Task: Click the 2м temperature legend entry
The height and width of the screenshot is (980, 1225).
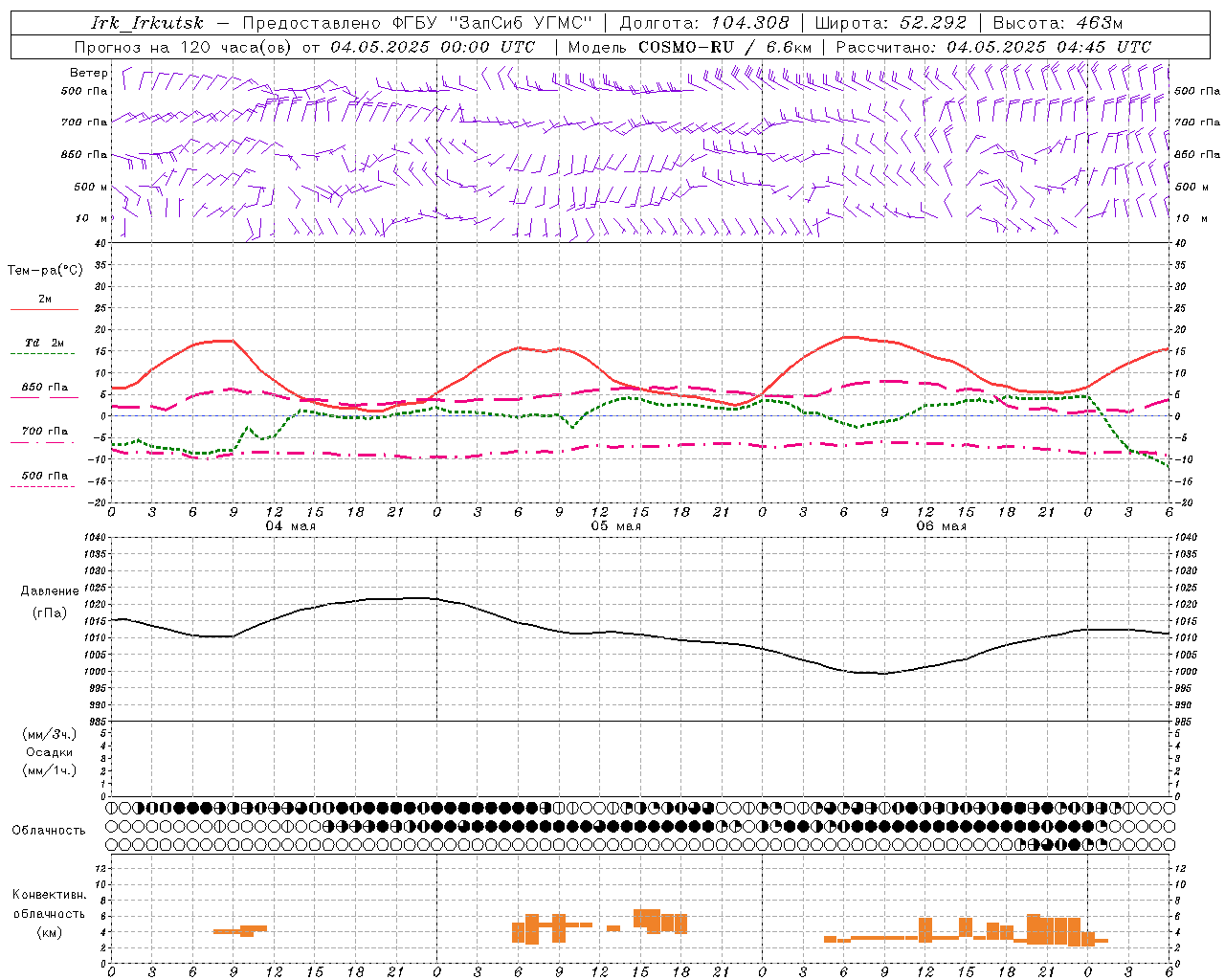Action: 45,299
